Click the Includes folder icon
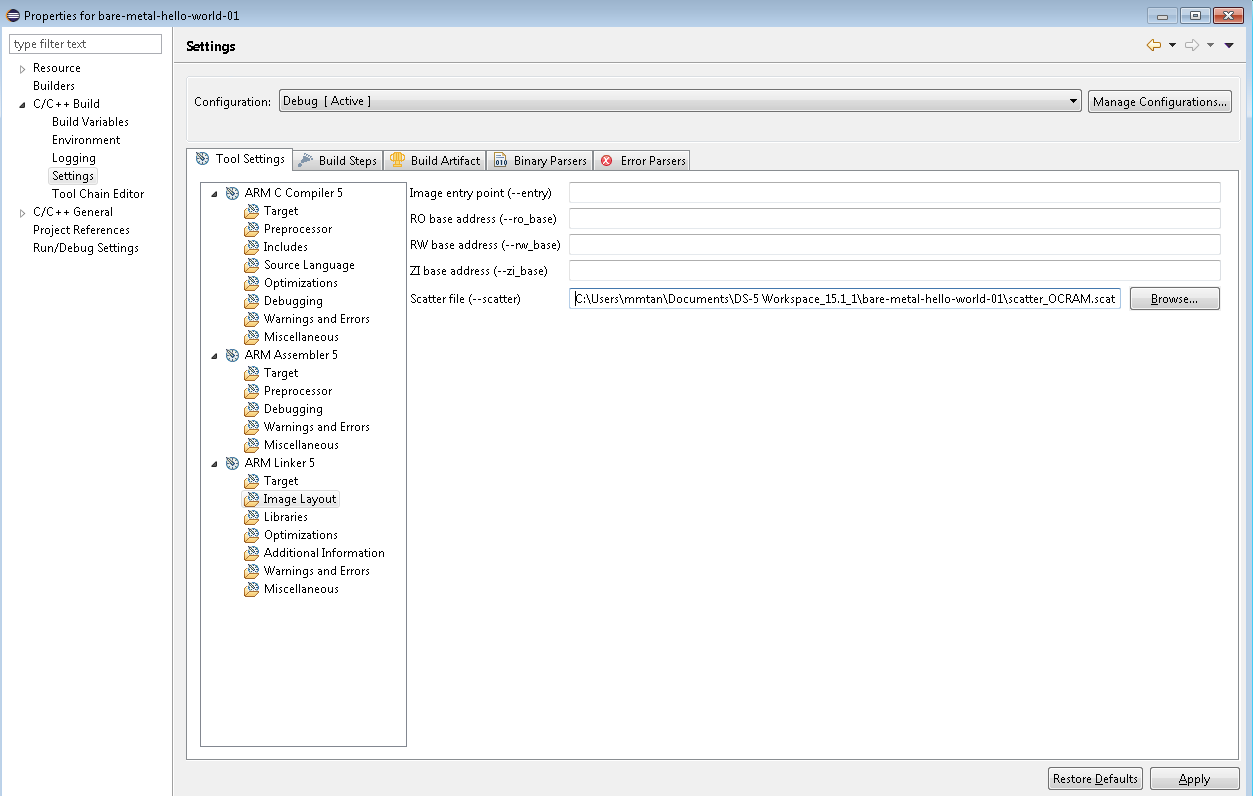The width and height of the screenshot is (1253, 796). tap(251, 247)
